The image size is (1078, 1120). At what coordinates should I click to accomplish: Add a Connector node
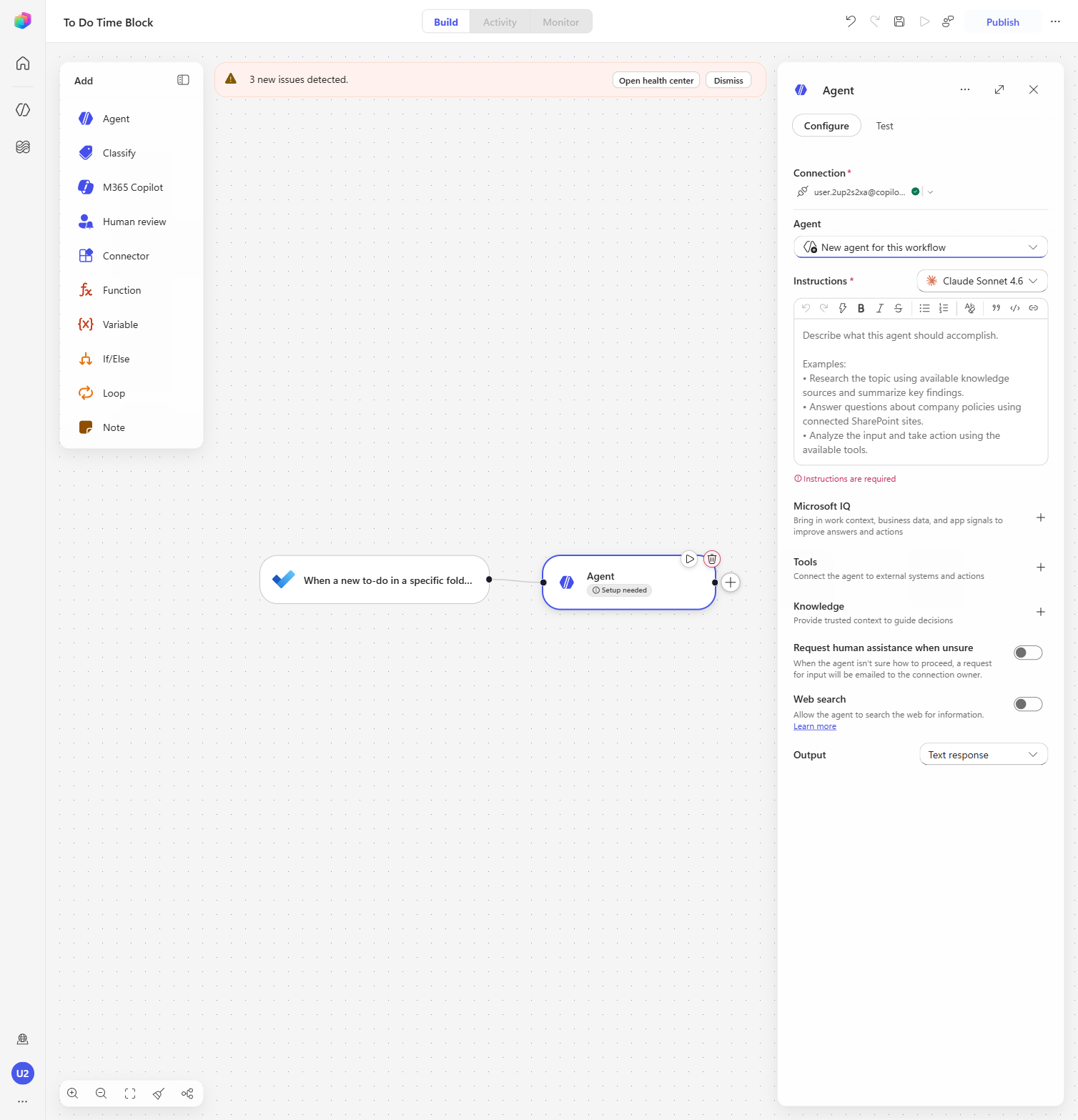click(132, 256)
